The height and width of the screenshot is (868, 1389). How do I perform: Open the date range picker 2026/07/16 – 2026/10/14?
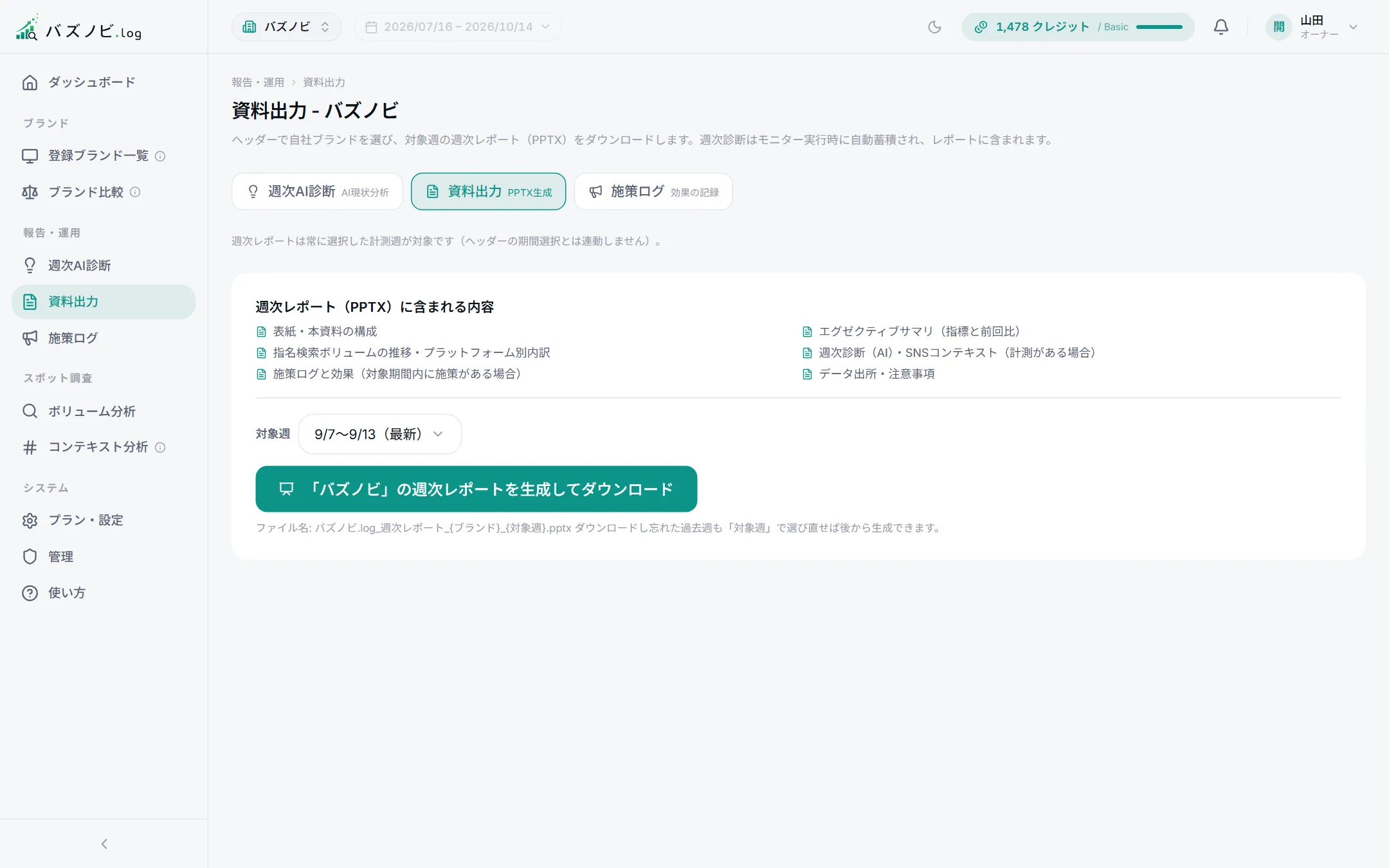coord(458,27)
